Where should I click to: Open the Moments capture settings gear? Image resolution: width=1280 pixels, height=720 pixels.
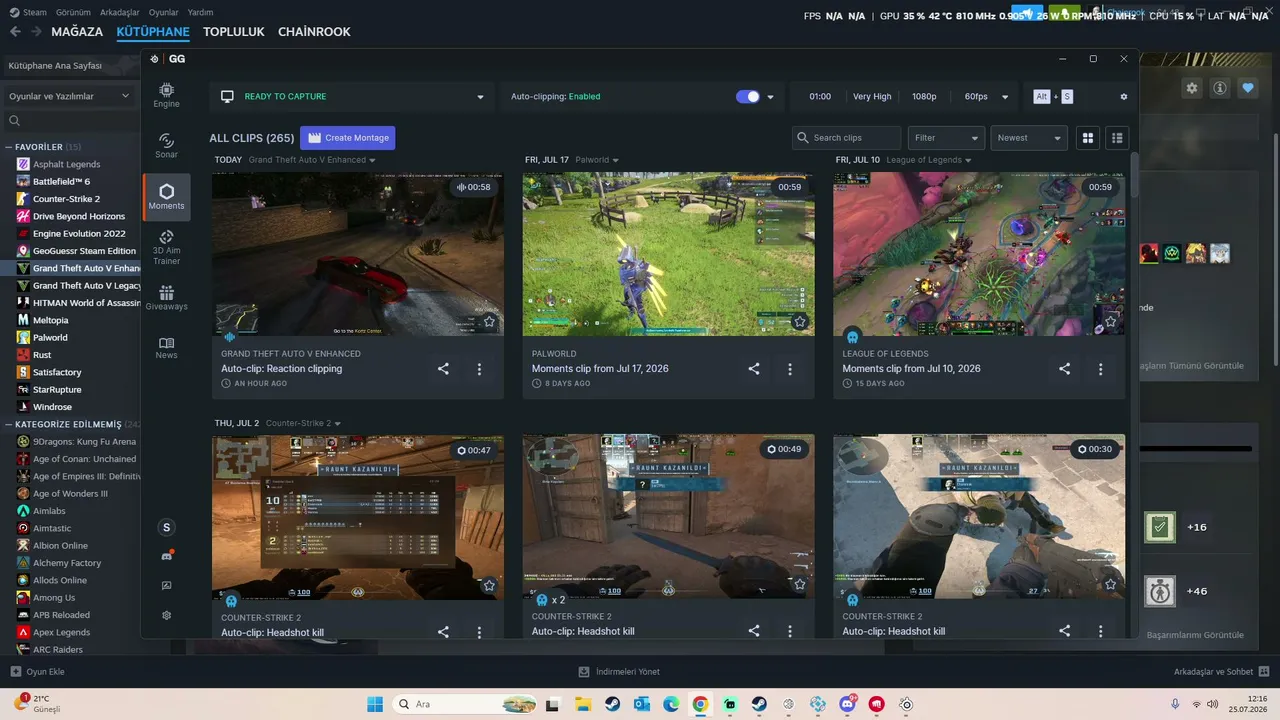[1123, 97]
